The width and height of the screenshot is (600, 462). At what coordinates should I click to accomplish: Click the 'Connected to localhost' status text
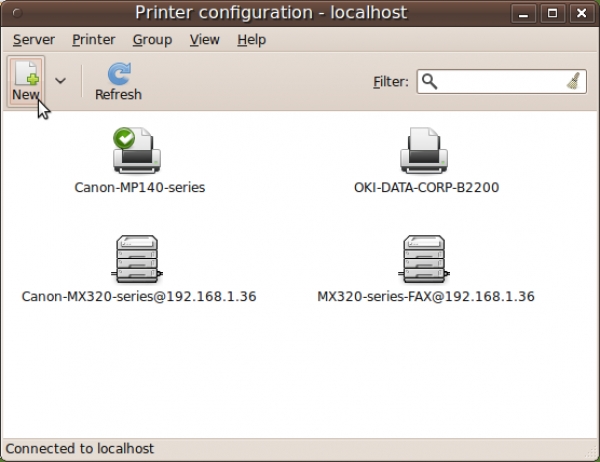tap(80, 449)
